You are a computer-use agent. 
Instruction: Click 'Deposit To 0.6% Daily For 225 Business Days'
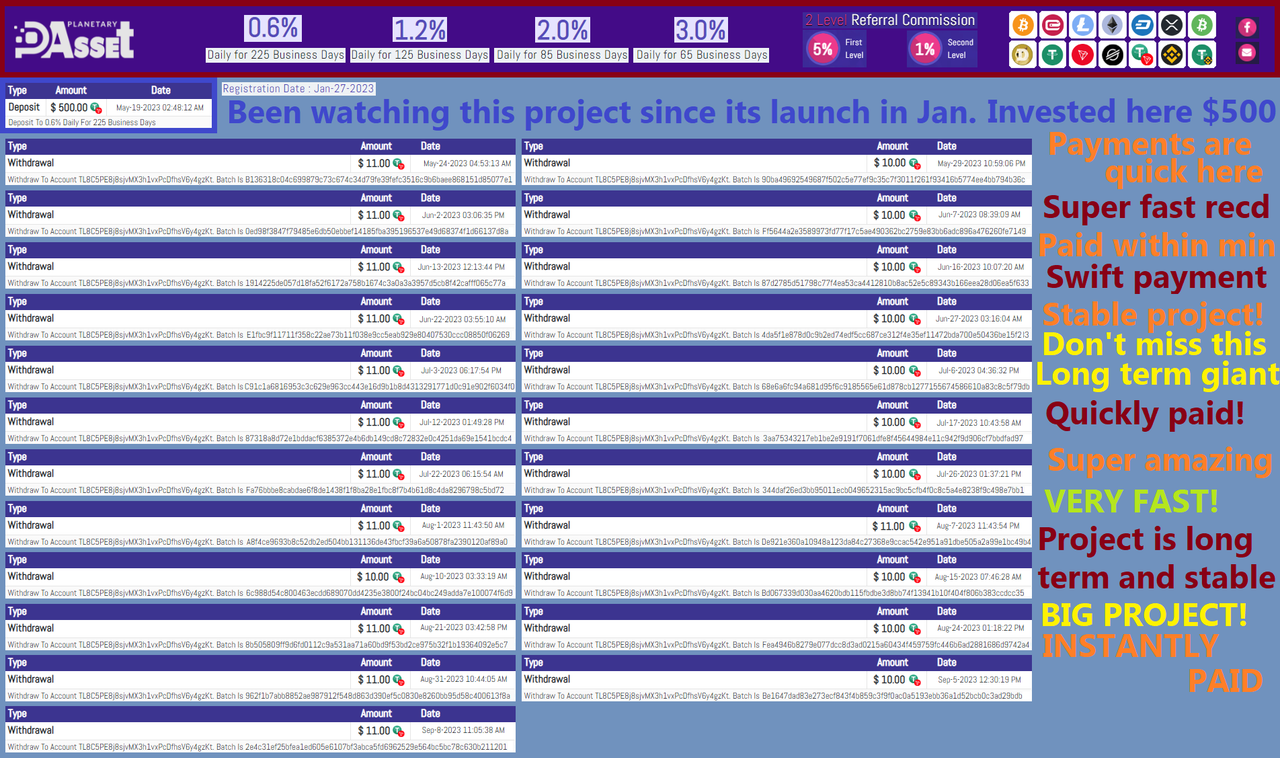coord(82,122)
